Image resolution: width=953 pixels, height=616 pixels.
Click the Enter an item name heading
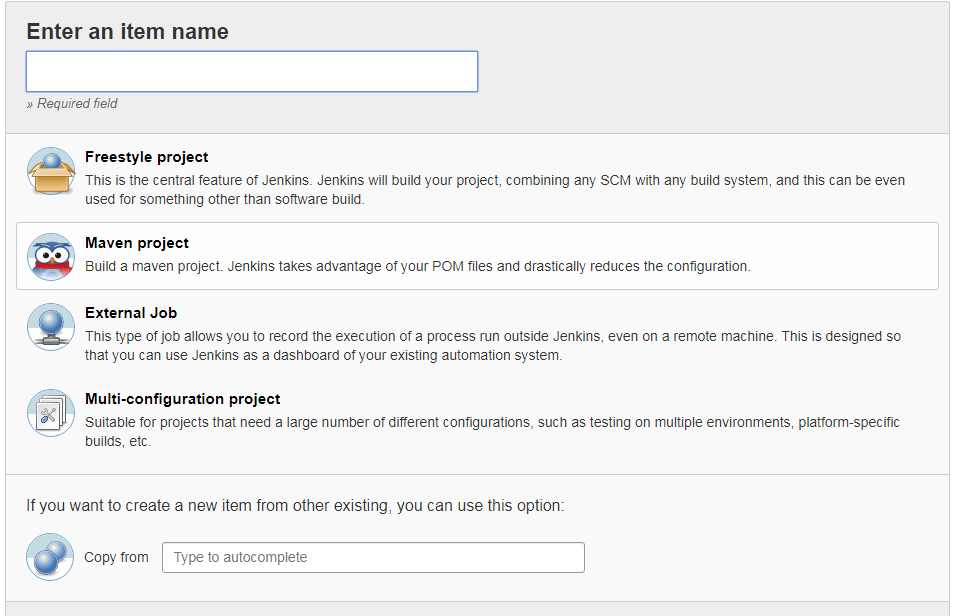127,32
